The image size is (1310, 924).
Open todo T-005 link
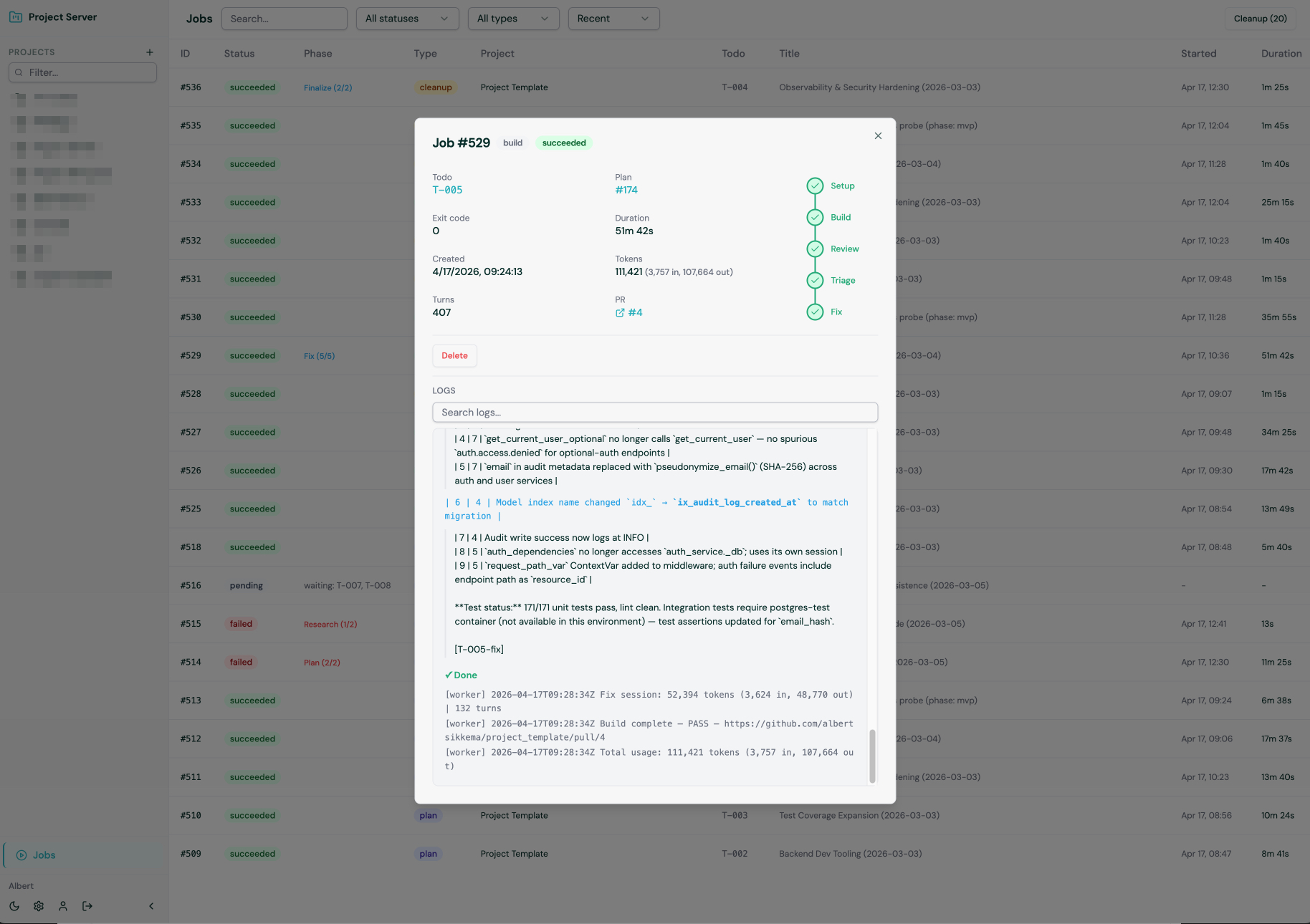446,190
